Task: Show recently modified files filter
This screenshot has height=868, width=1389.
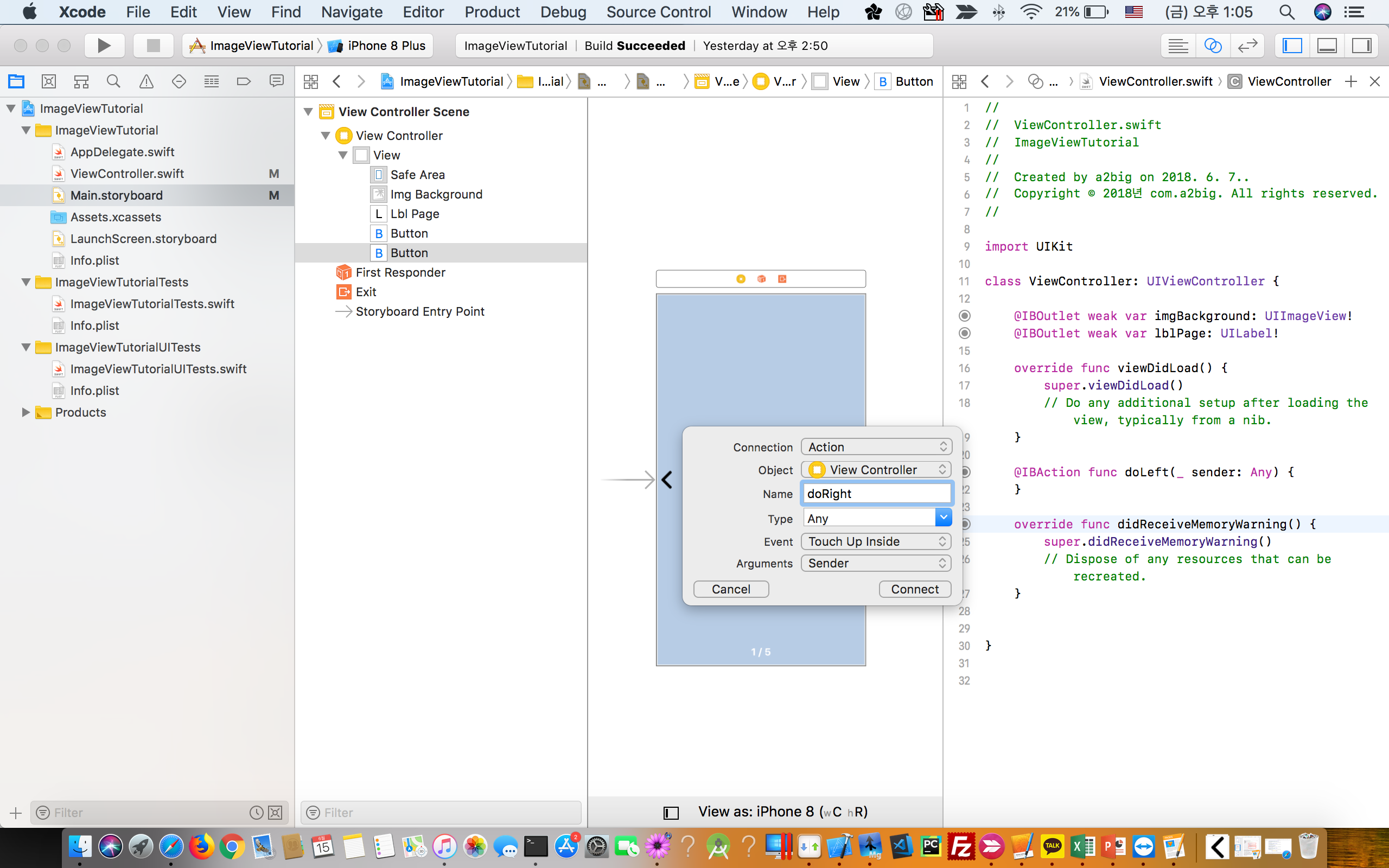Action: [x=257, y=812]
